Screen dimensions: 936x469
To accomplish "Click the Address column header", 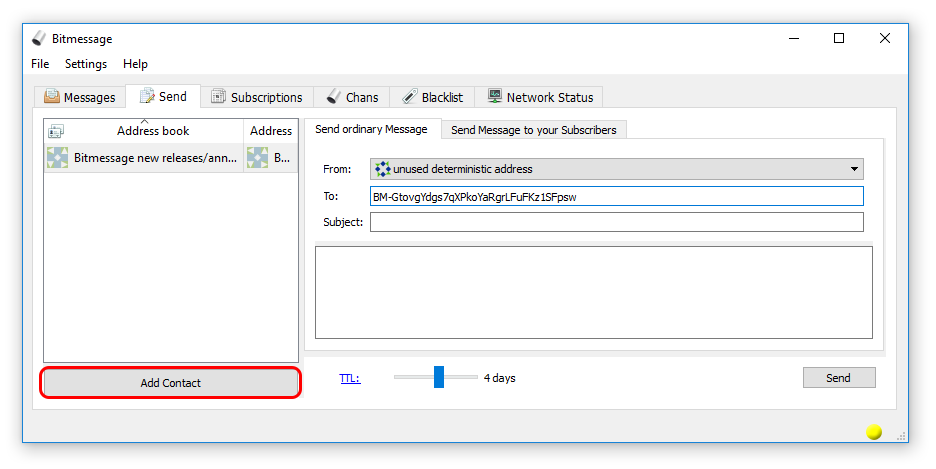I will click(x=271, y=131).
